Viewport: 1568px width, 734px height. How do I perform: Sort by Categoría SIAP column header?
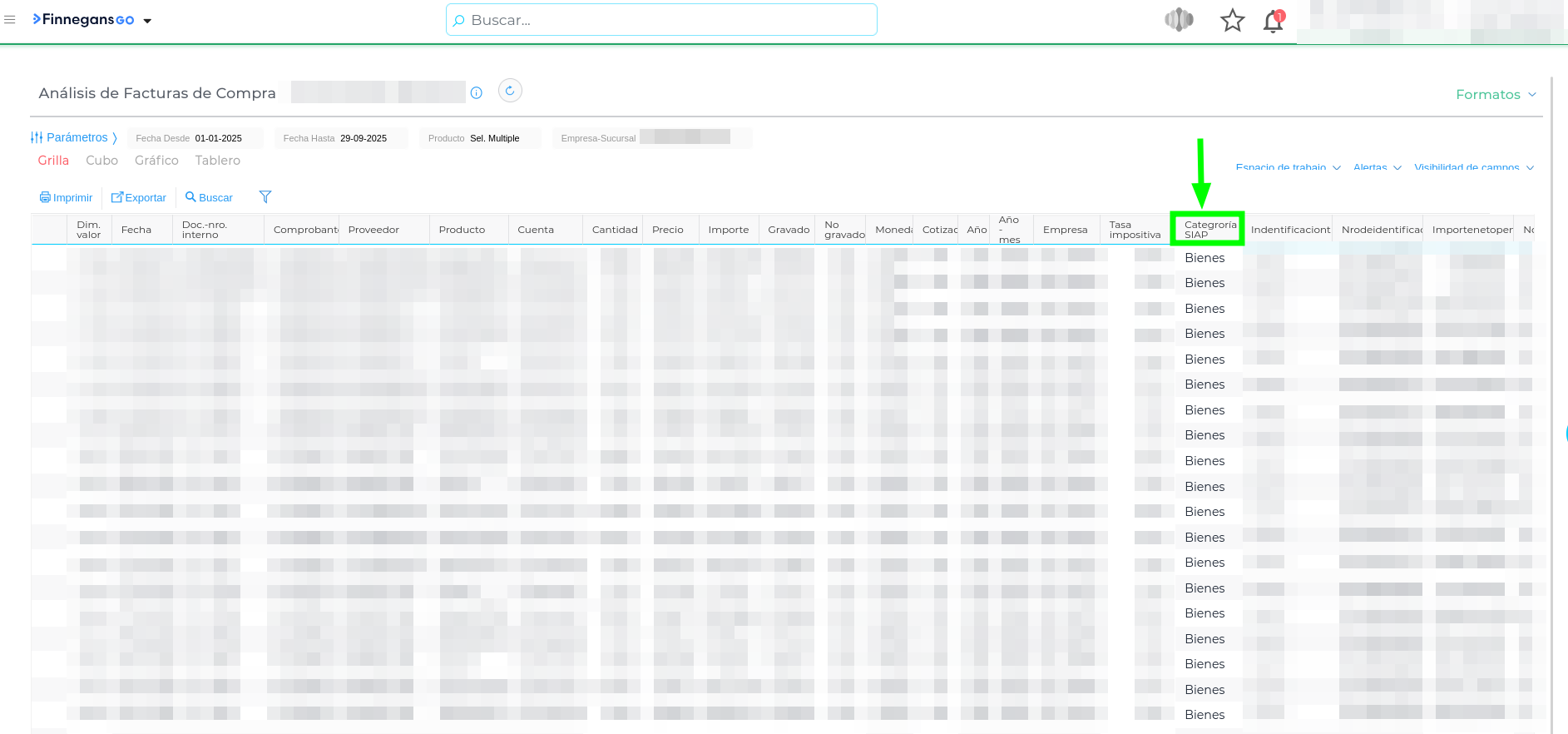(1209, 229)
